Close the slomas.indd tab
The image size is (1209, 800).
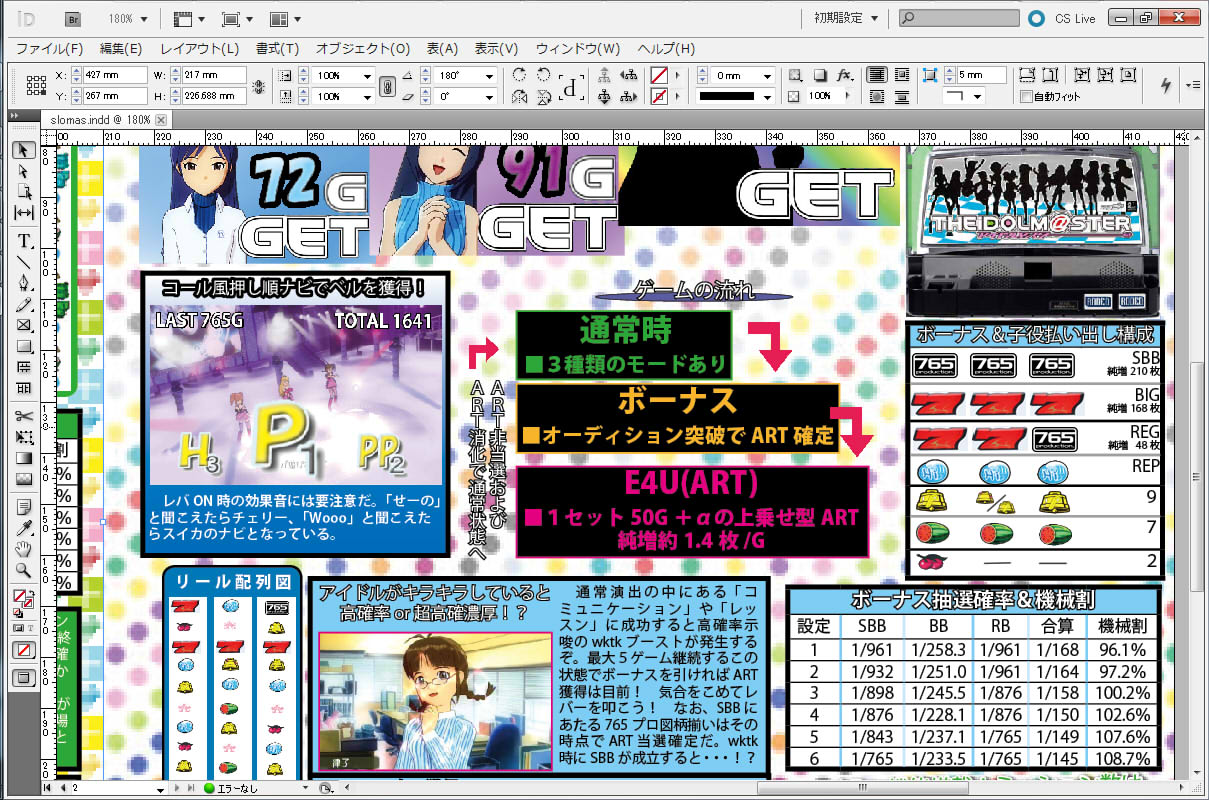point(160,119)
